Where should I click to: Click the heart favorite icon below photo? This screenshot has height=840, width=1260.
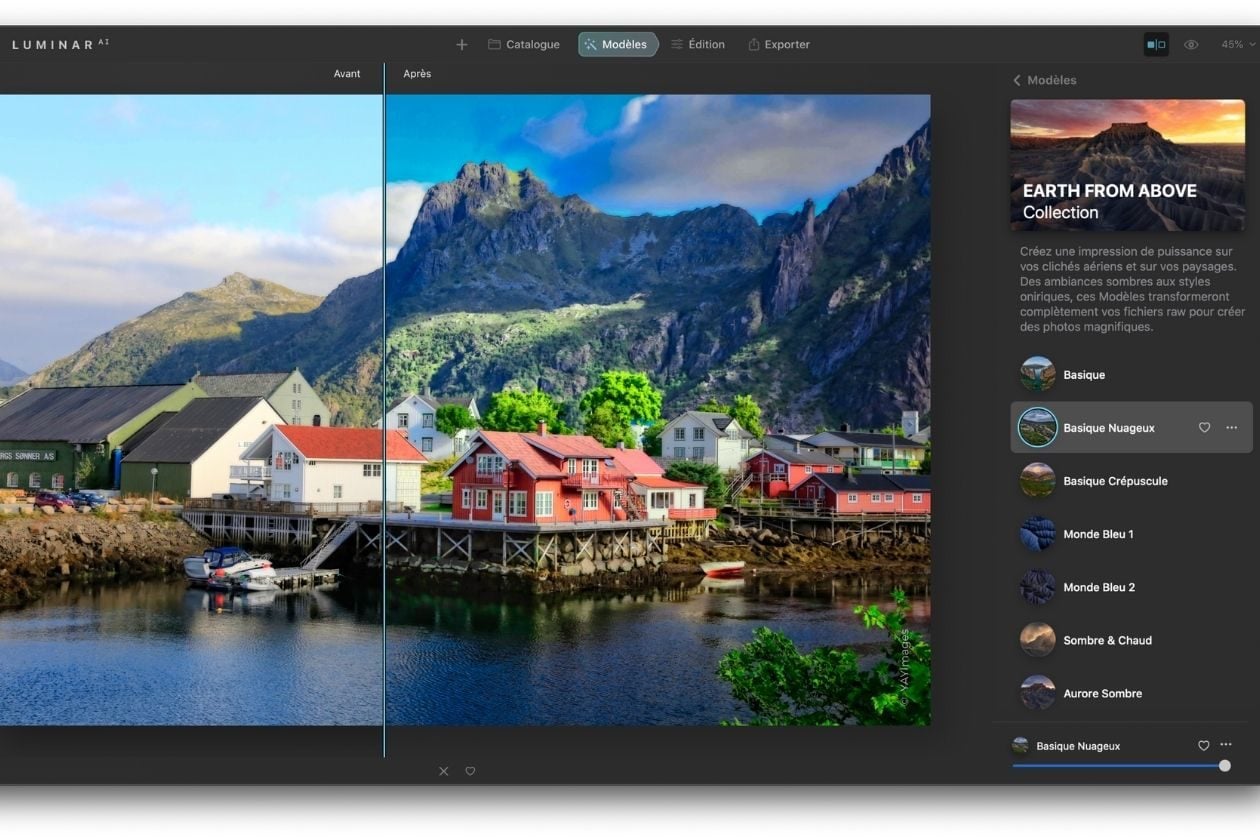tap(470, 771)
